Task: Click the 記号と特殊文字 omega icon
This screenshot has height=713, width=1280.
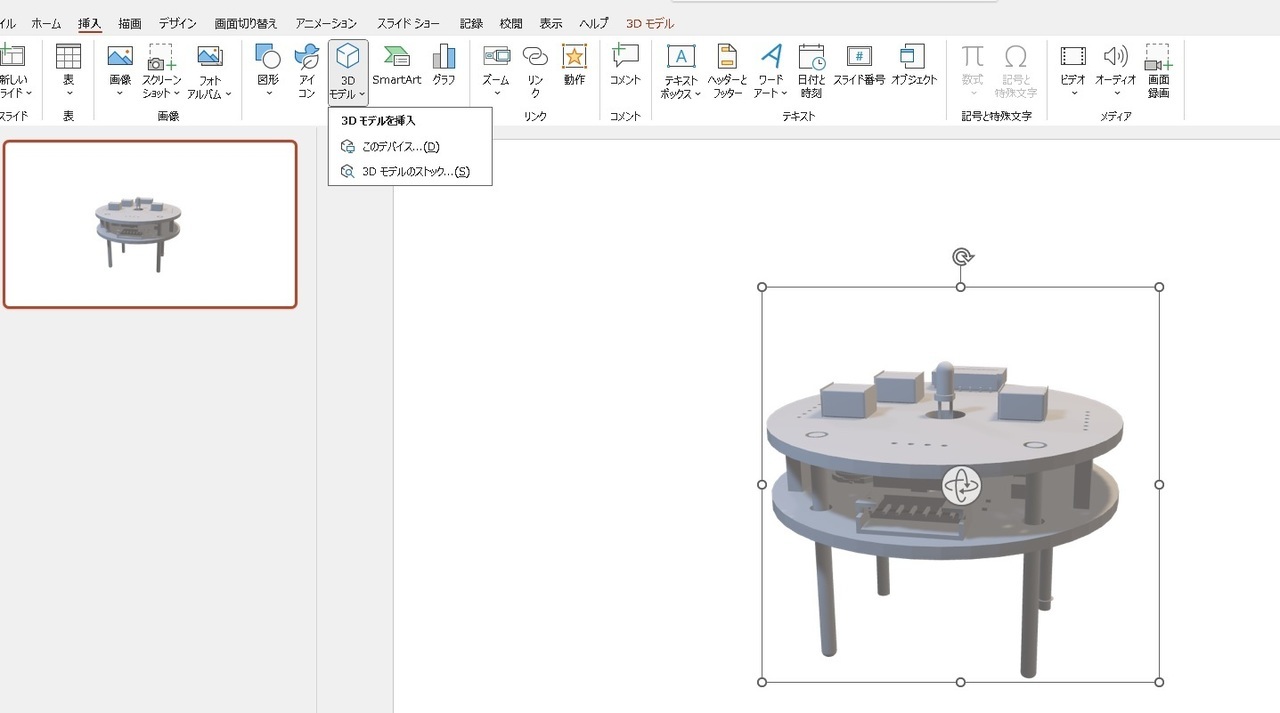Action: (1016, 56)
